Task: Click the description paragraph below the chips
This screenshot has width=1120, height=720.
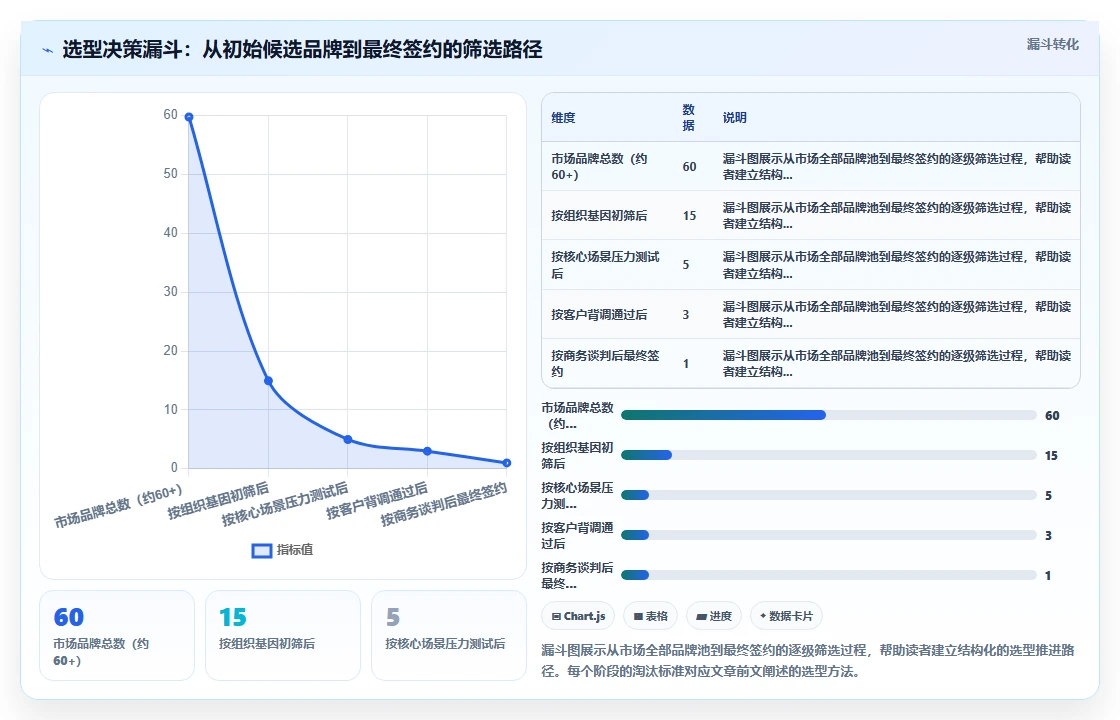Action: [808, 661]
